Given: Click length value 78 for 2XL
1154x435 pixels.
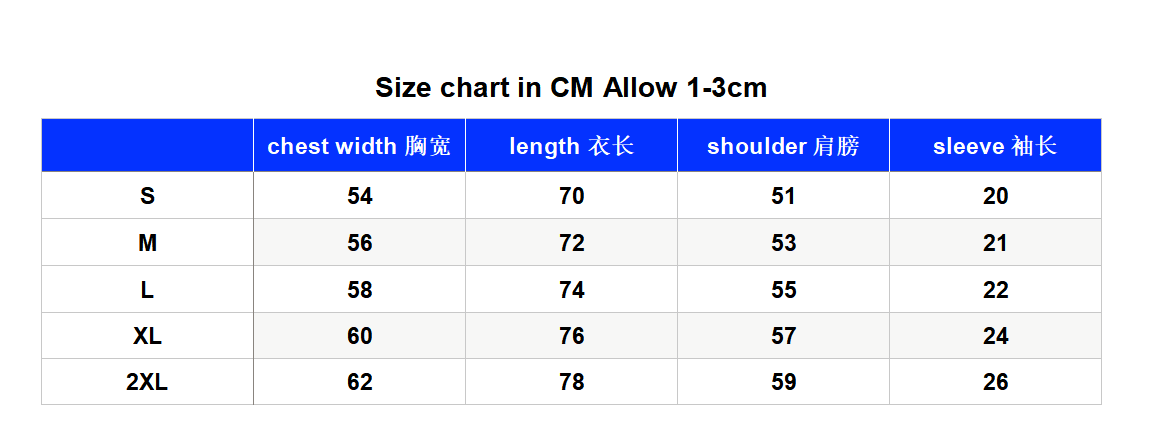Looking at the screenshot, I should pos(572,382).
